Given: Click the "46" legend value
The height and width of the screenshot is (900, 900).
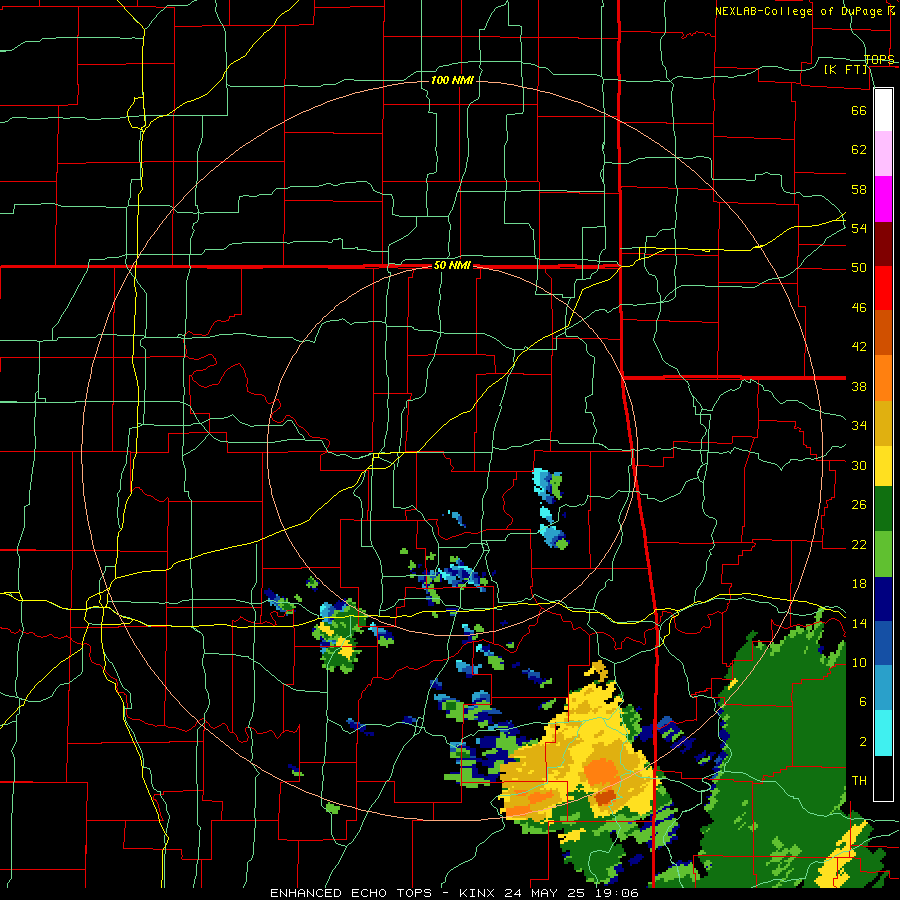Looking at the screenshot, I should click(859, 308).
